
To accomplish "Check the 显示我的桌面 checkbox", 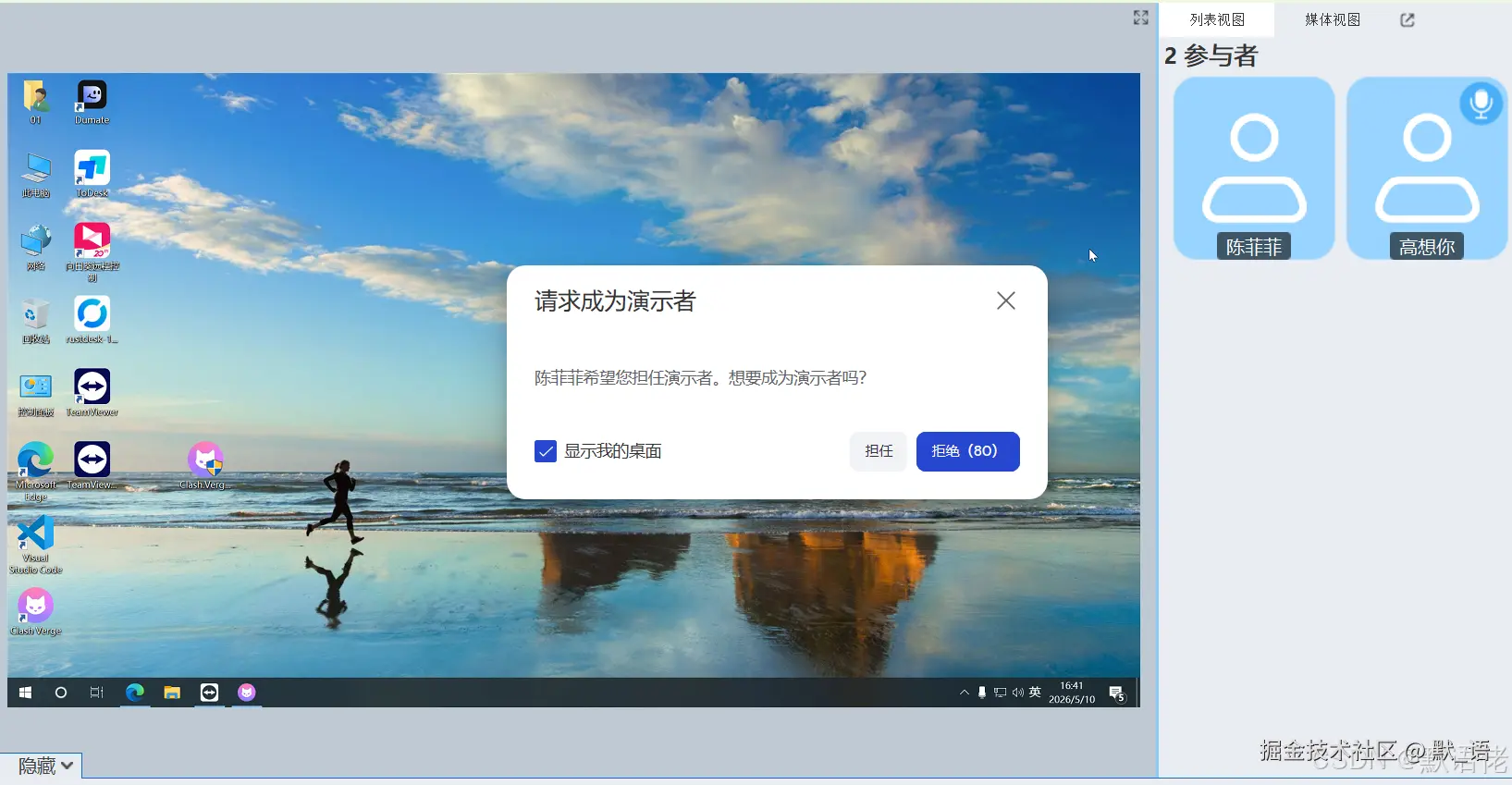I will coord(546,451).
